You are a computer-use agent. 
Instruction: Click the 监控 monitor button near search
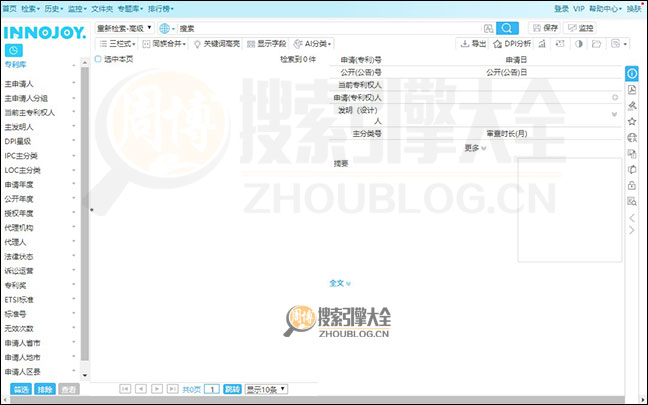coord(580,28)
